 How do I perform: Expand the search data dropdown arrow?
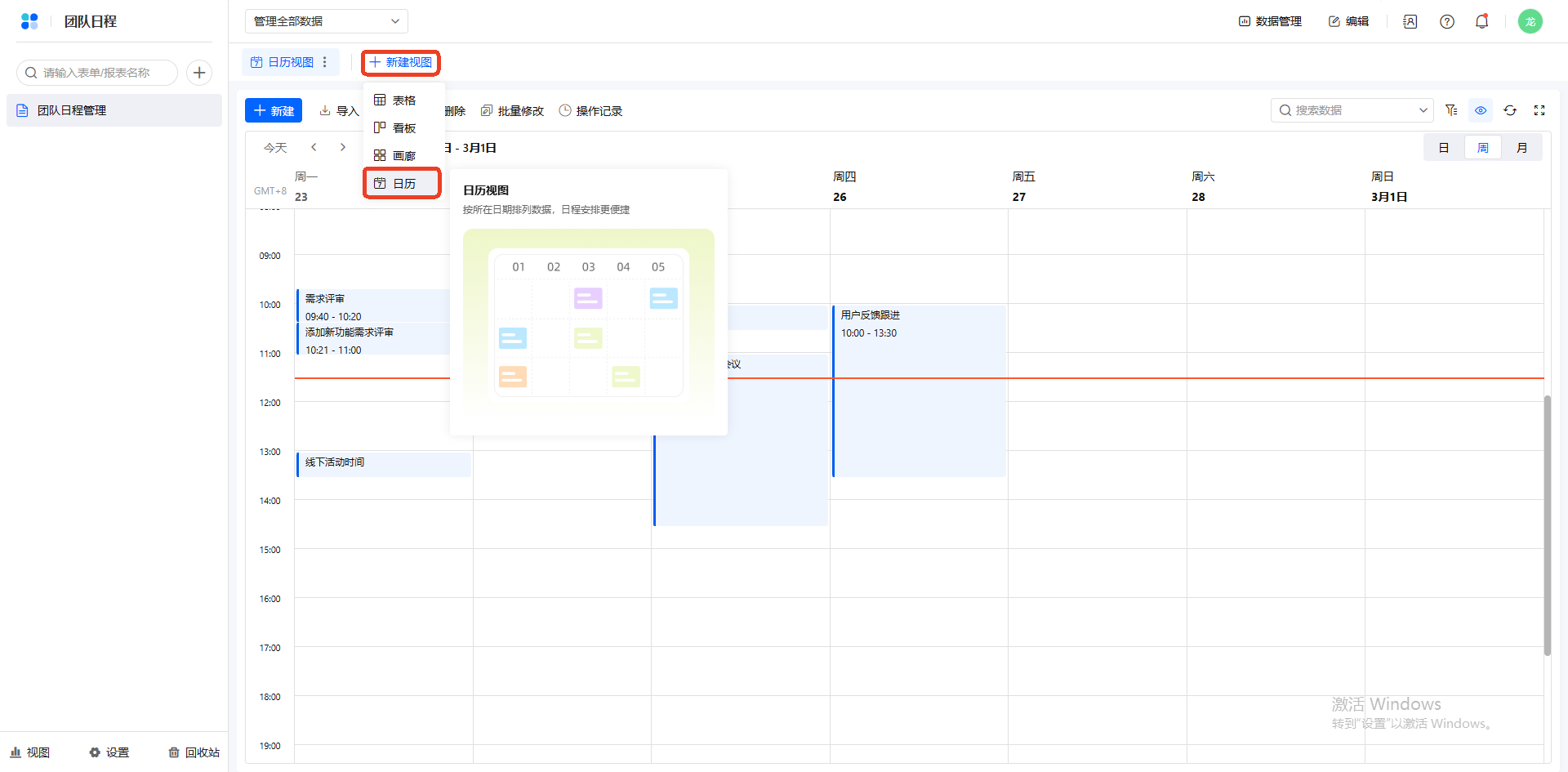(1423, 110)
